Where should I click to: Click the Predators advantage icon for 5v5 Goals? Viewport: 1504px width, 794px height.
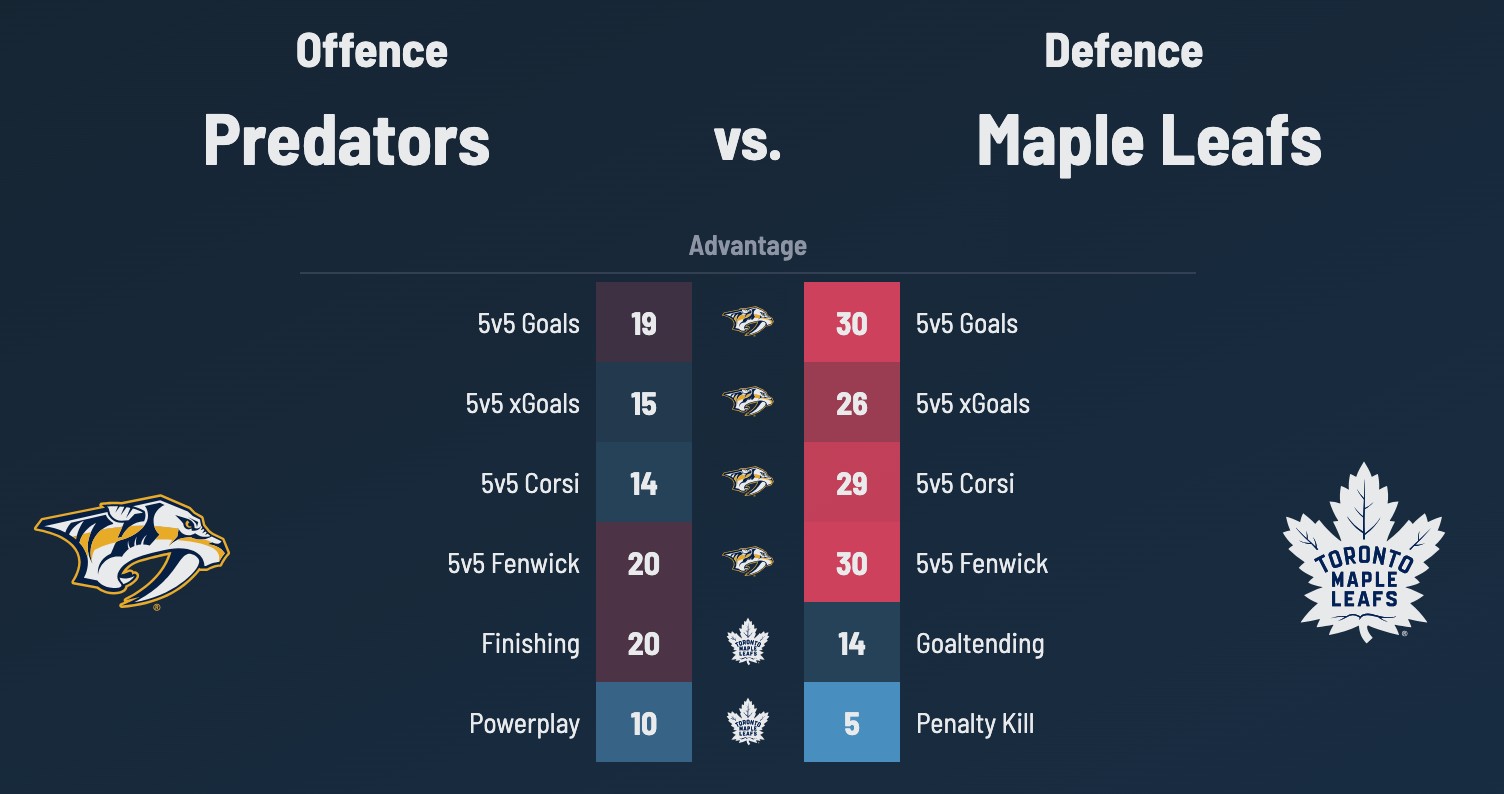pyautogui.click(x=748, y=322)
